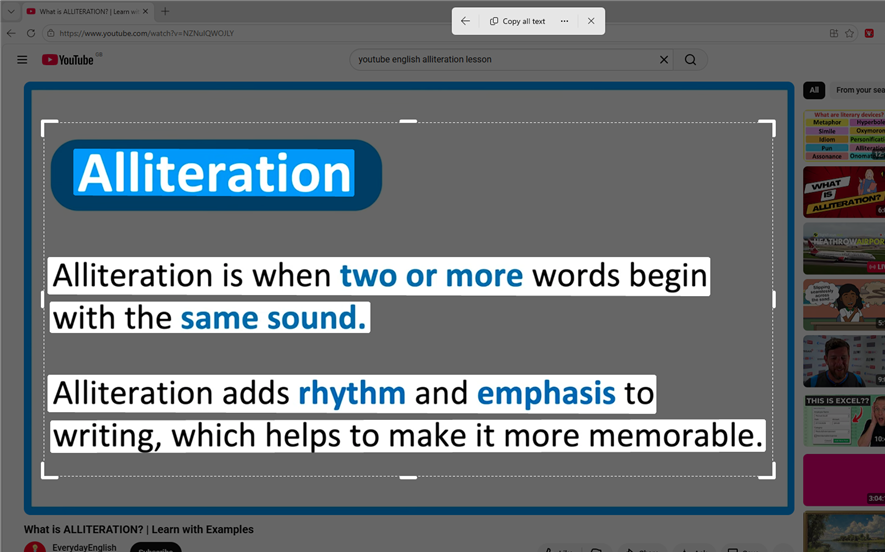Open the apps icon in the address bar
This screenshot has width=885, height=552.
(x=834, y=33)
